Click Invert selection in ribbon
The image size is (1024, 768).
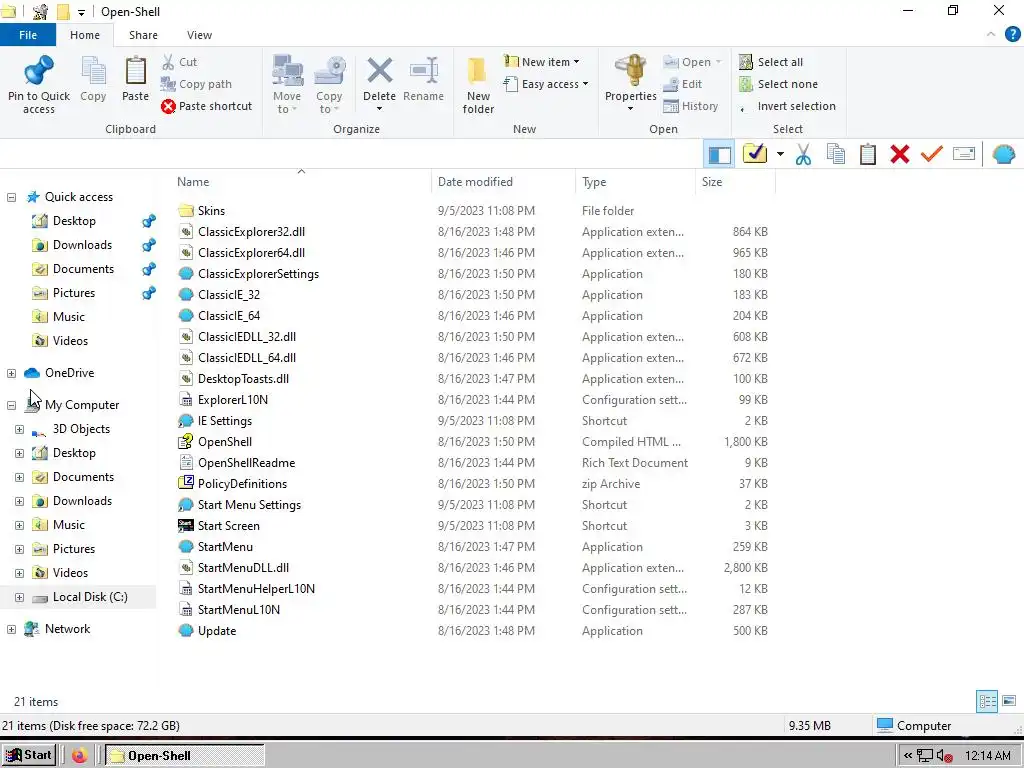[788, 106]
